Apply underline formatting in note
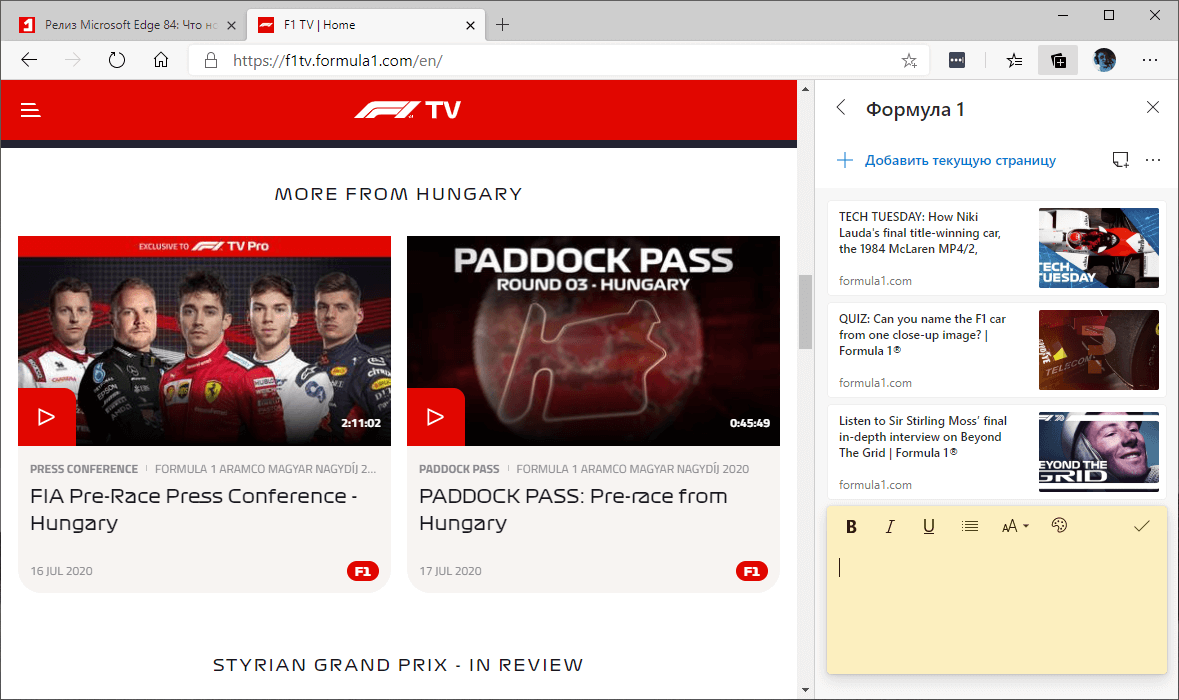Screen dimensions: 1179x700 click(929, 526)
